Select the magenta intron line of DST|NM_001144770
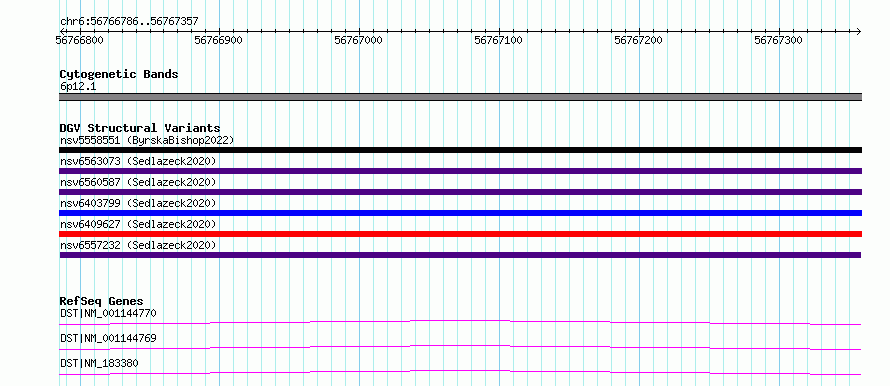Viewport: 890px width, 386px height. tap(460, 322)
